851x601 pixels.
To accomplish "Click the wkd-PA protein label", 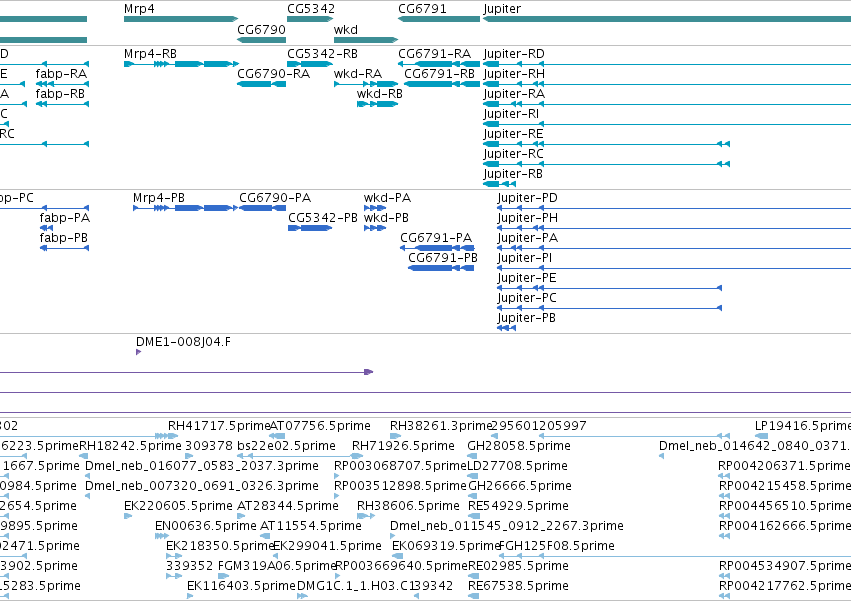I will (x=388, y=198).
